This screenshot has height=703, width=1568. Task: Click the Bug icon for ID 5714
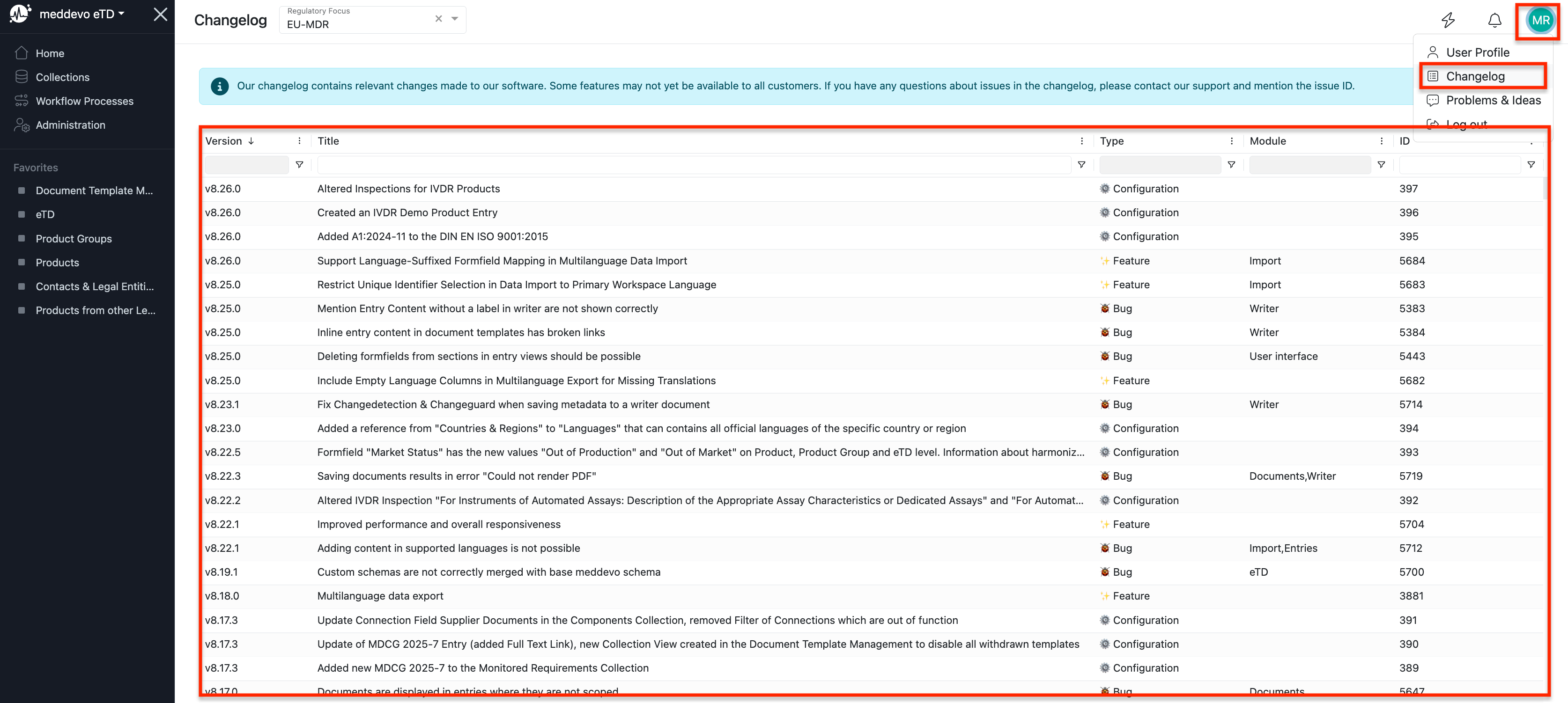1105,404
